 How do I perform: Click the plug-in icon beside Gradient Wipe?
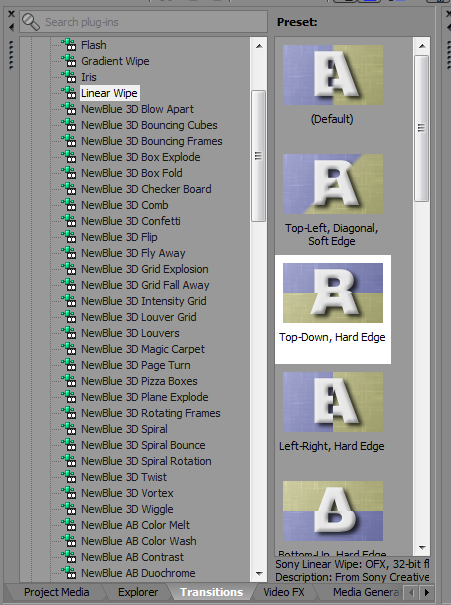coord(69,61)
